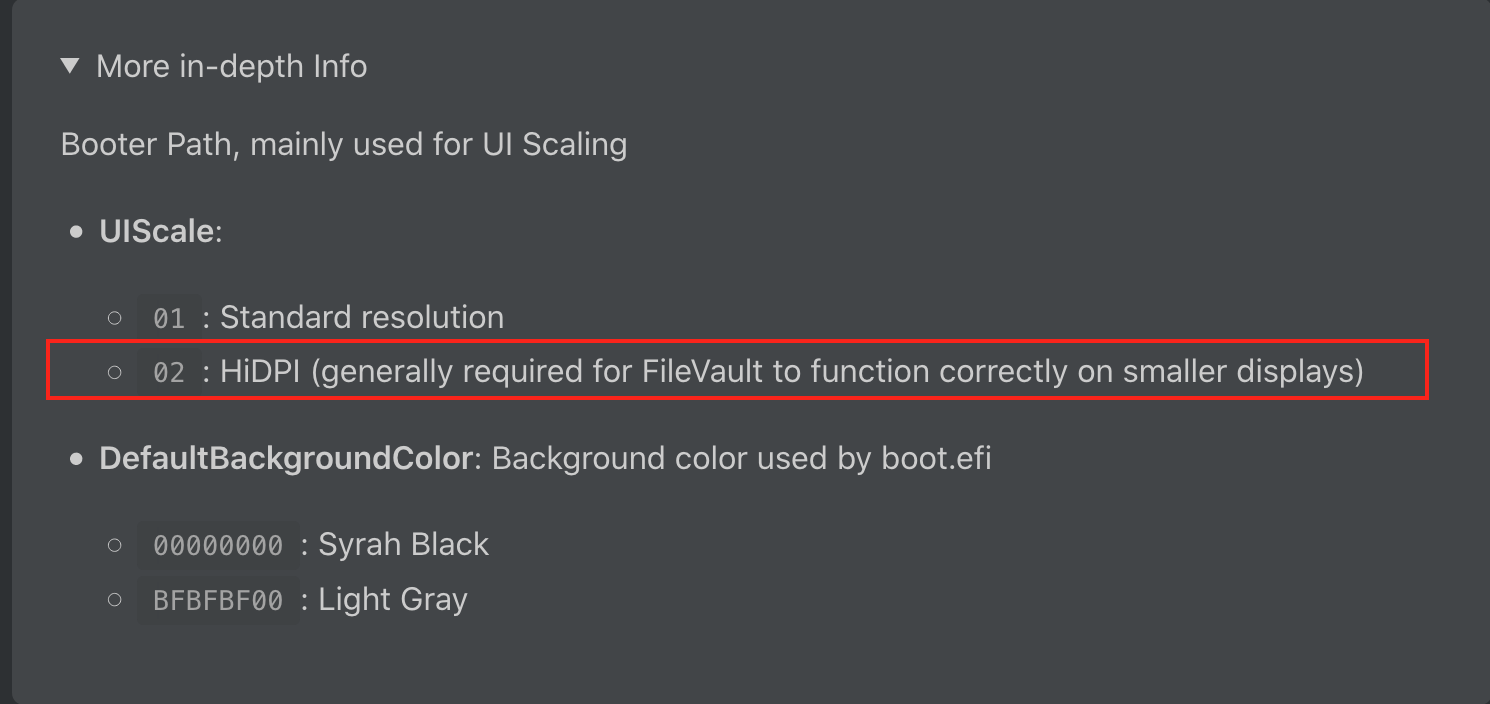1490x704 pixels.
Task: Click the 02 code value
Action: point(169,374)
